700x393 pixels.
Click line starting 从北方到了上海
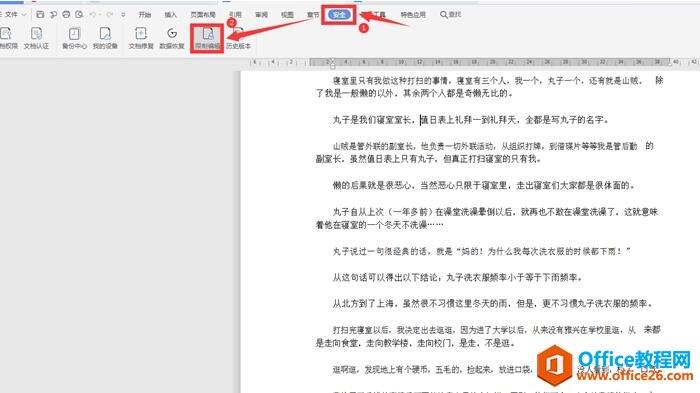493,304
